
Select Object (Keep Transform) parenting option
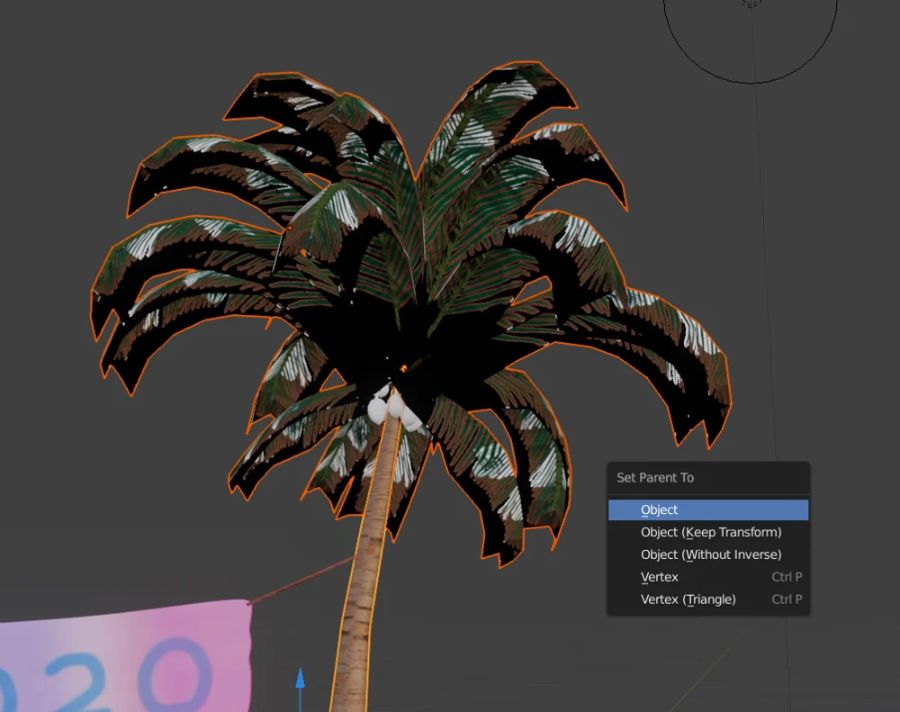click(x=710, y=532)
